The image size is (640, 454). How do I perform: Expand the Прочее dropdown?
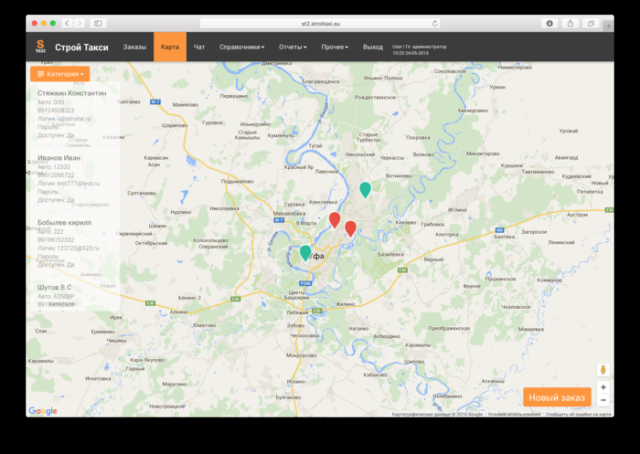335,47
